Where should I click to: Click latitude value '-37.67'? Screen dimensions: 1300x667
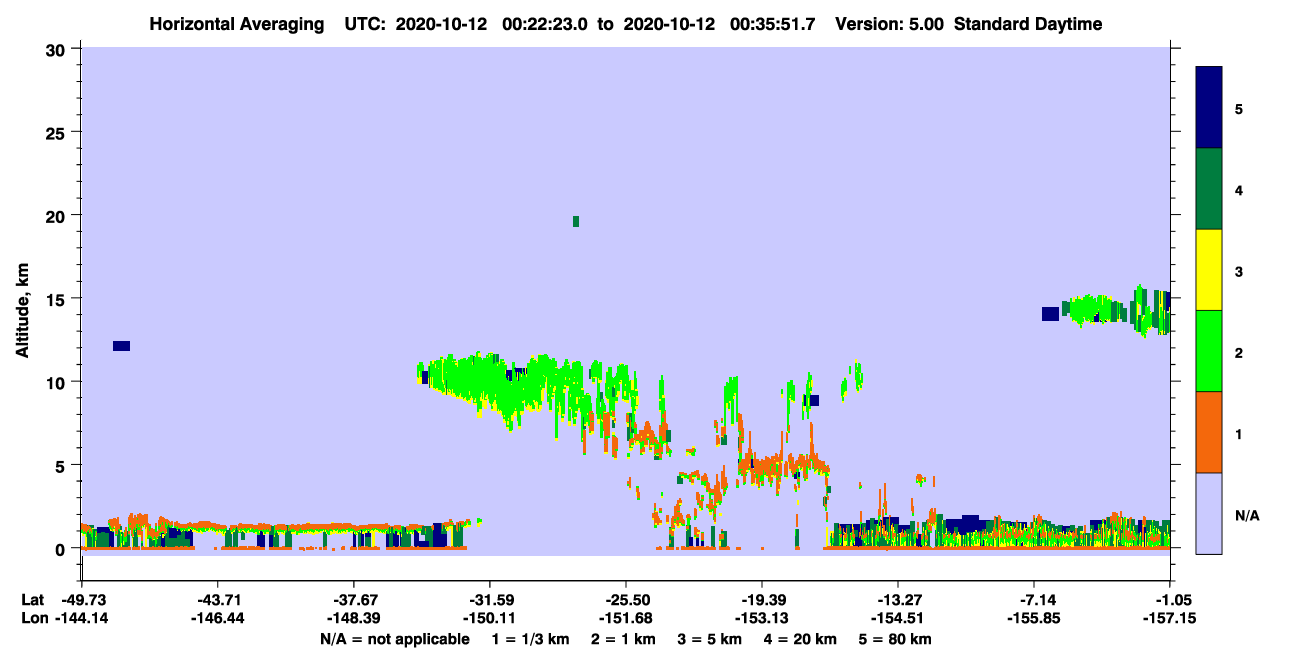[354, 599]
